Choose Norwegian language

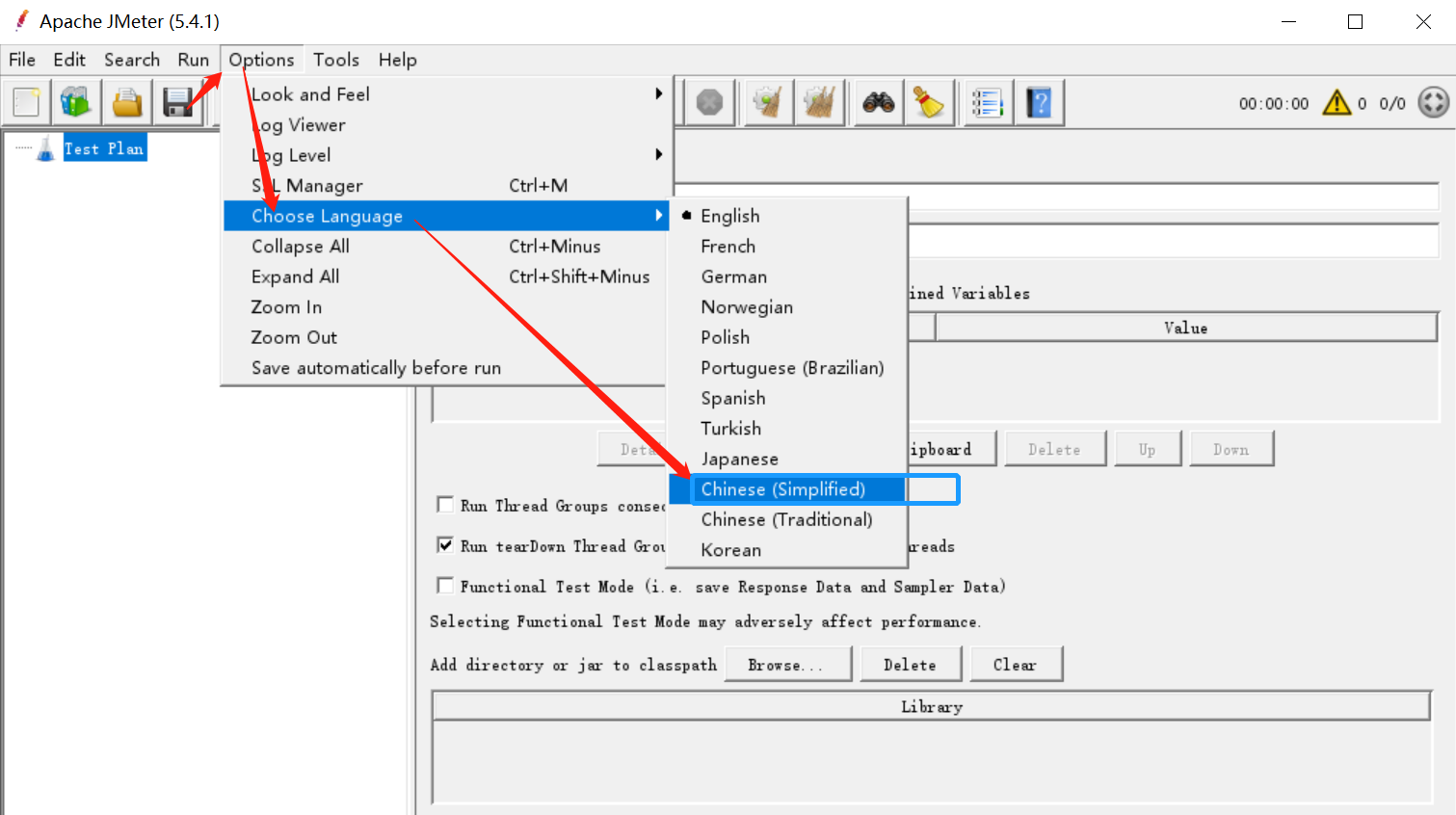point(788,307)
